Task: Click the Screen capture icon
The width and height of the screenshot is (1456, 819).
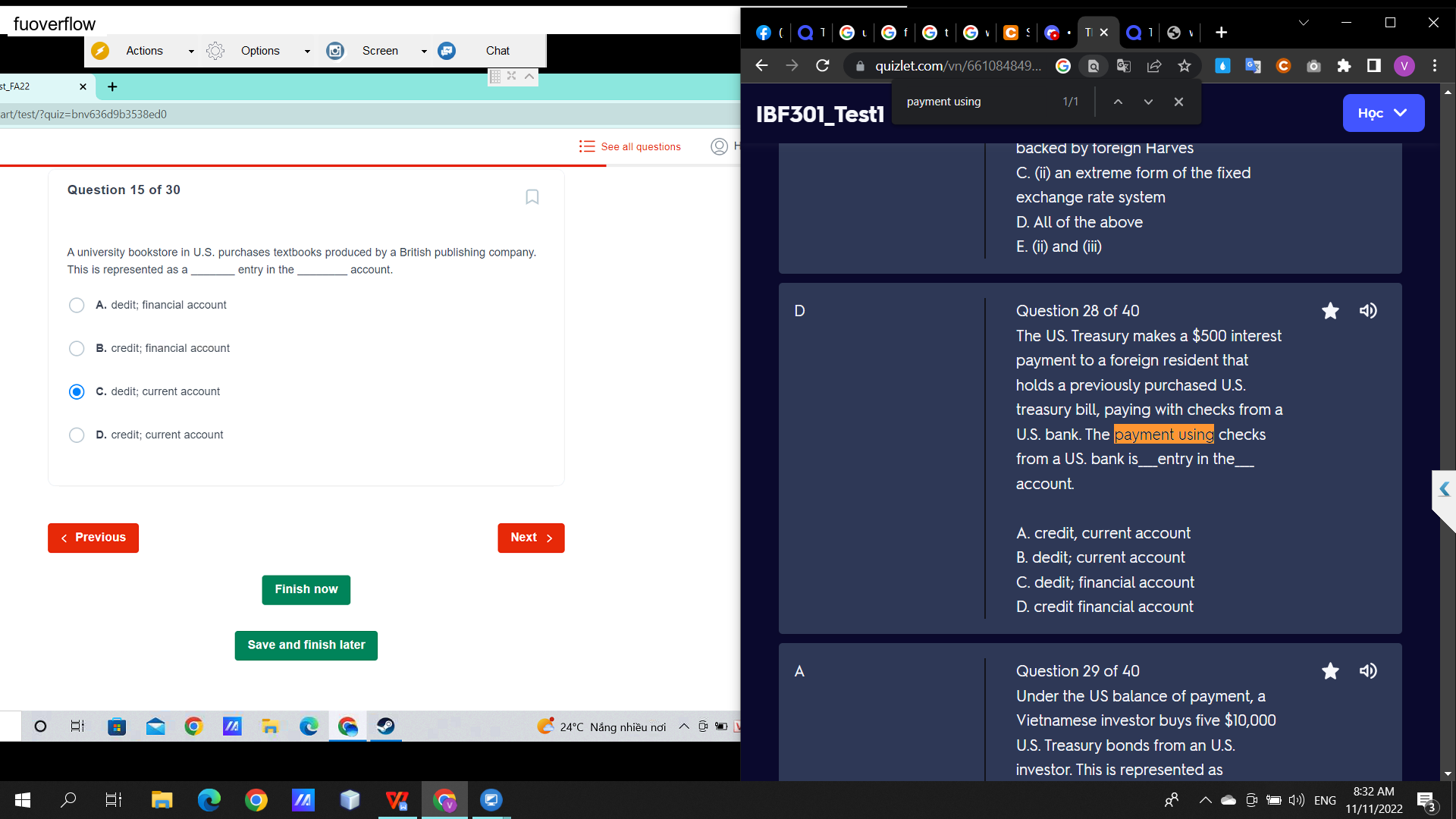Action: click(x=335, y=51)
